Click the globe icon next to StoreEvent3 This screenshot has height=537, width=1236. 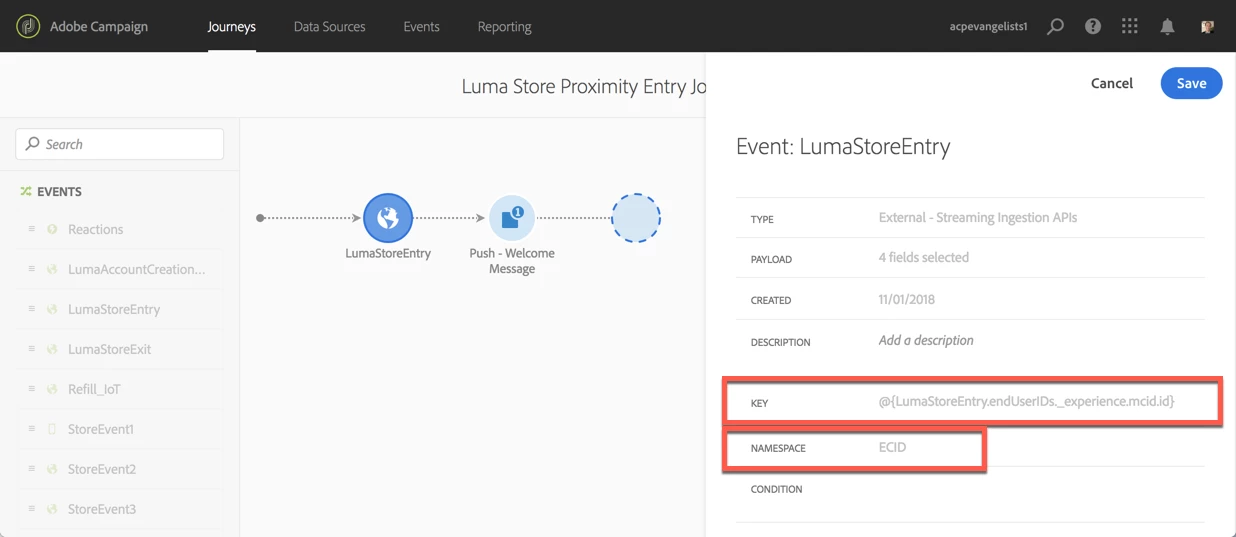[52, 509]
